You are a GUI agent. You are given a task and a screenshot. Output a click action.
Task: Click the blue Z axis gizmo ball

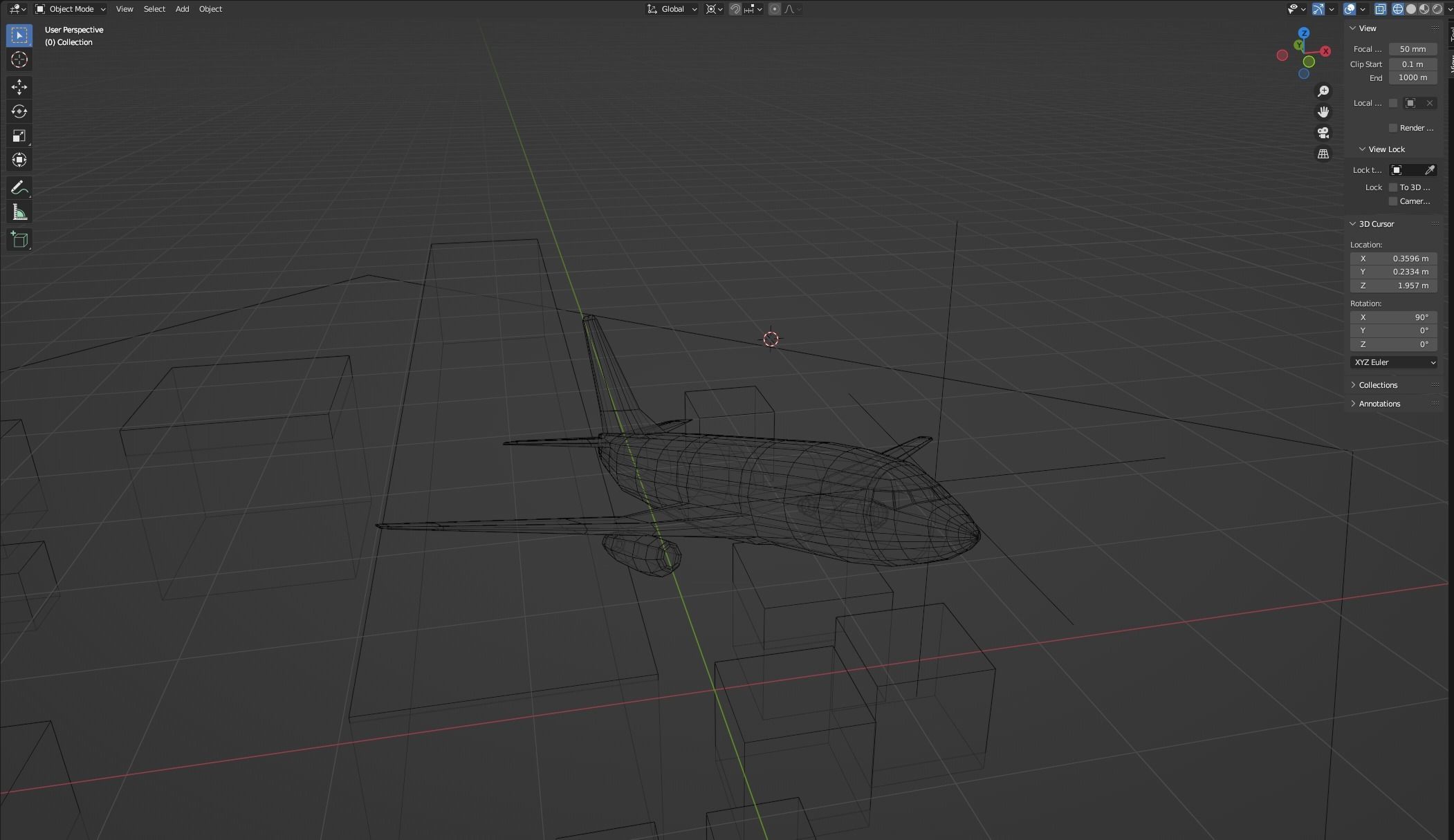click(1304, 33)
